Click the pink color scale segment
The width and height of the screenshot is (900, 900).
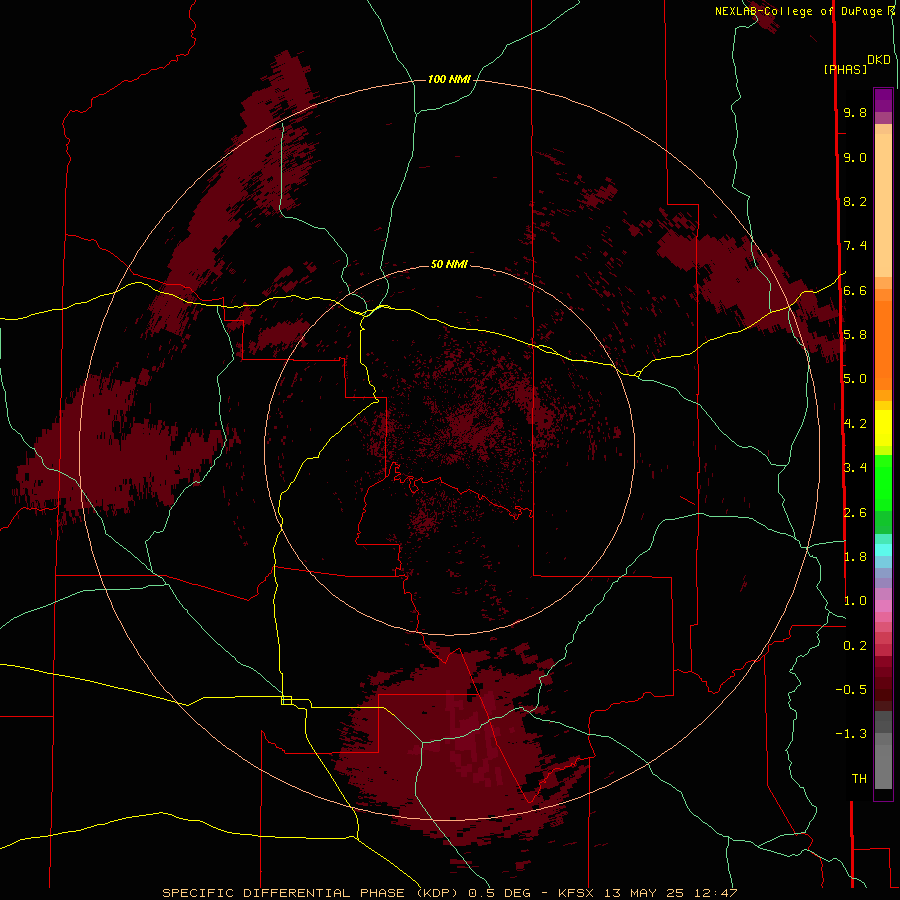tap(883, 606)
